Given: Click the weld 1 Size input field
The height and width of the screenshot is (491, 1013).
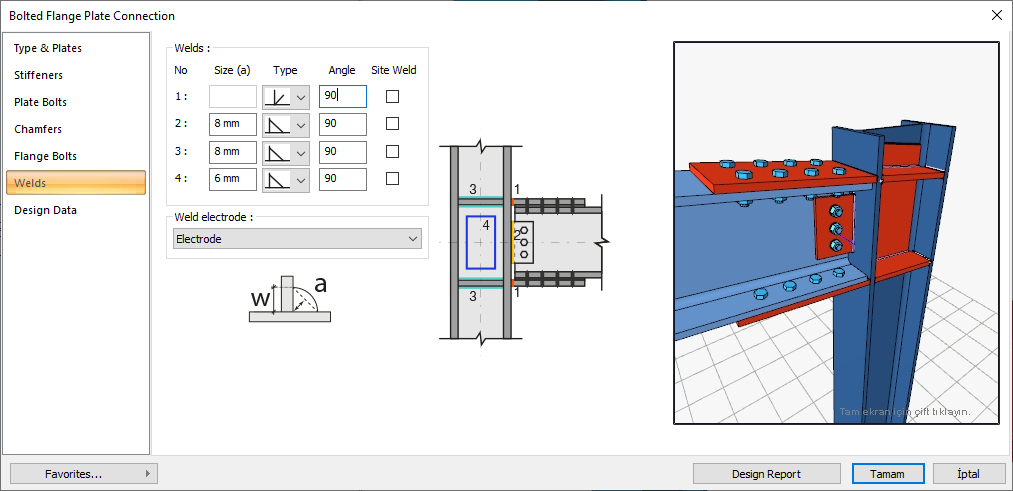Looking at the screenshot, I should [233, 97].
